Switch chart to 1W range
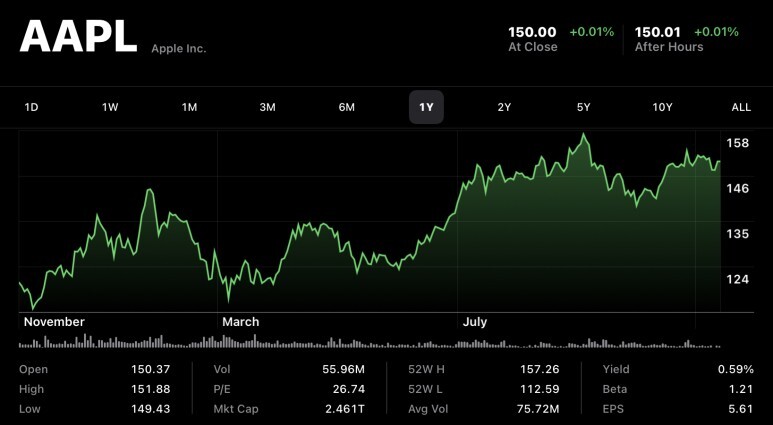This screenshot has width=773, height=425. pos(110,107)
